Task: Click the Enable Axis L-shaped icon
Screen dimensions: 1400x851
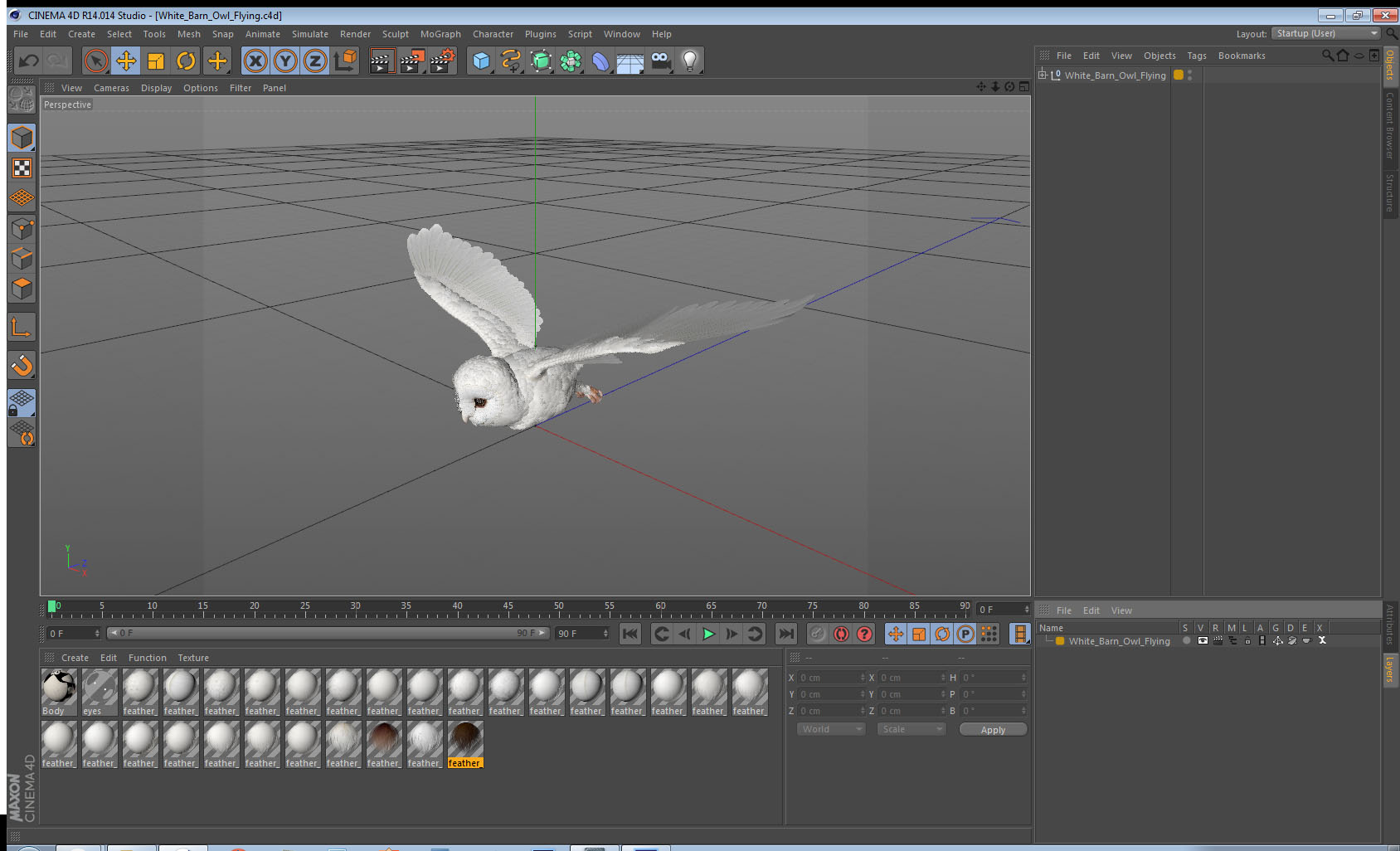Action: point(22,328)
